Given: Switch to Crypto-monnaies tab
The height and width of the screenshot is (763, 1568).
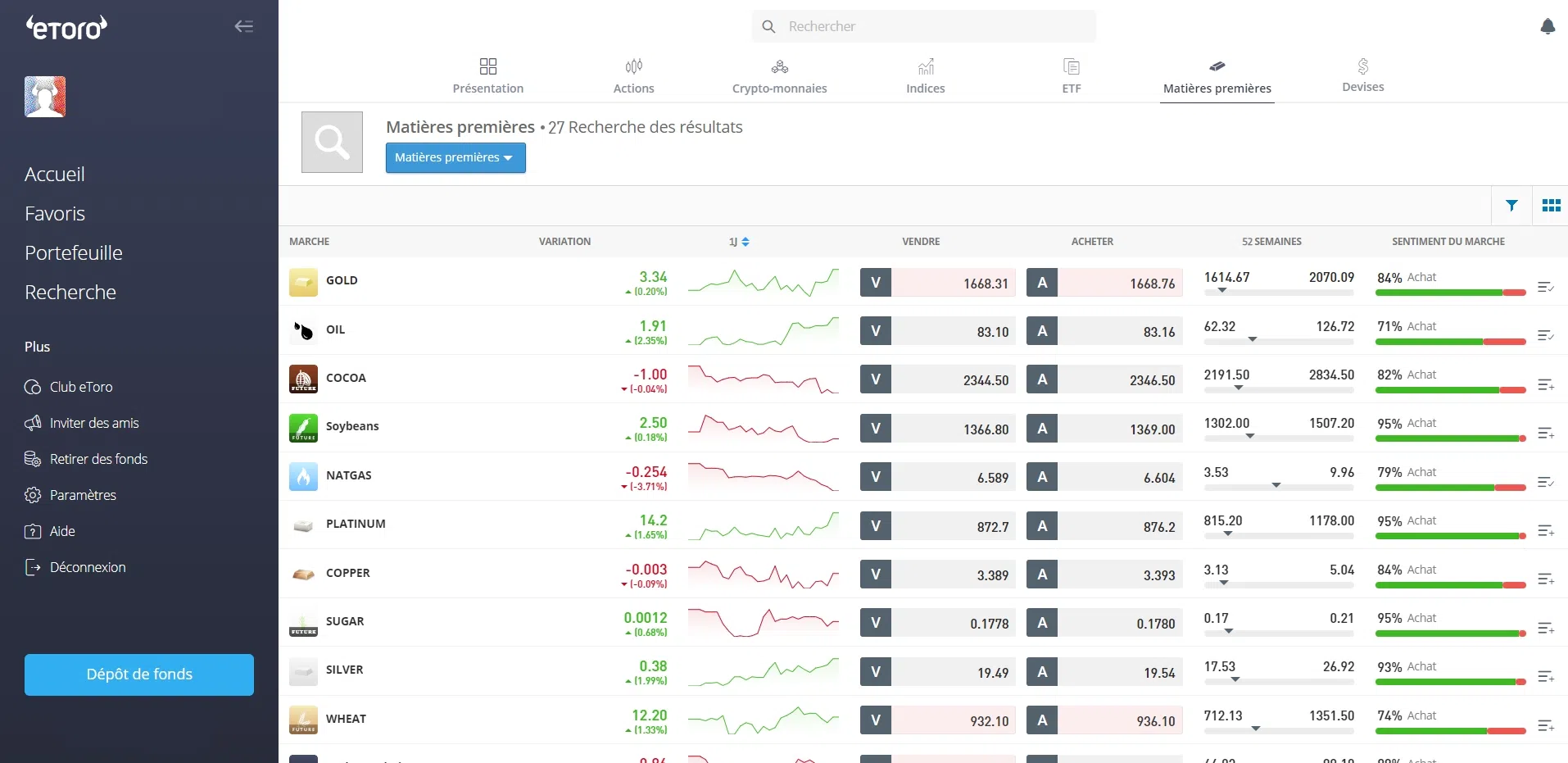Looking at the screenshot, I should point(780,76).
